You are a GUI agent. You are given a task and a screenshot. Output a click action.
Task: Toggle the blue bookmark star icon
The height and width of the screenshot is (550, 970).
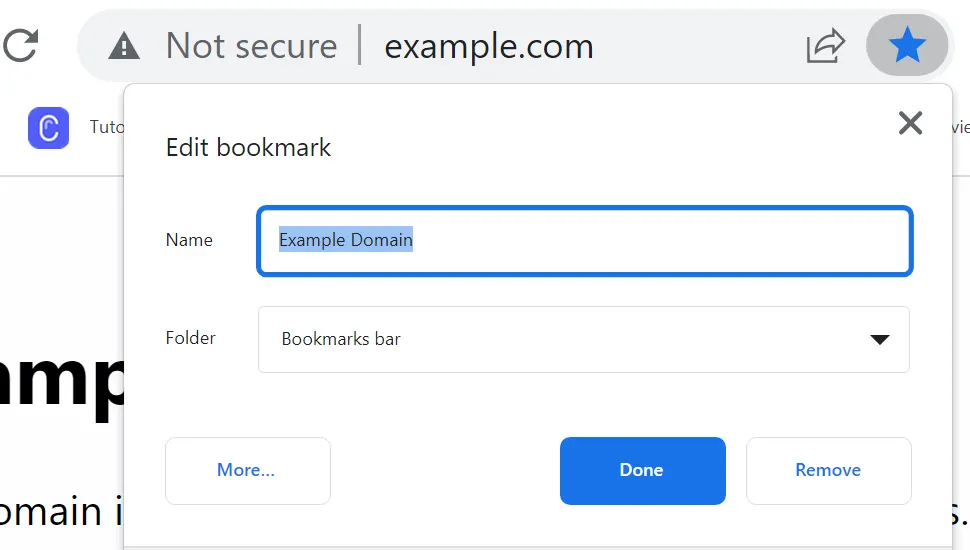pyautogui.click(x=907, y=45)
